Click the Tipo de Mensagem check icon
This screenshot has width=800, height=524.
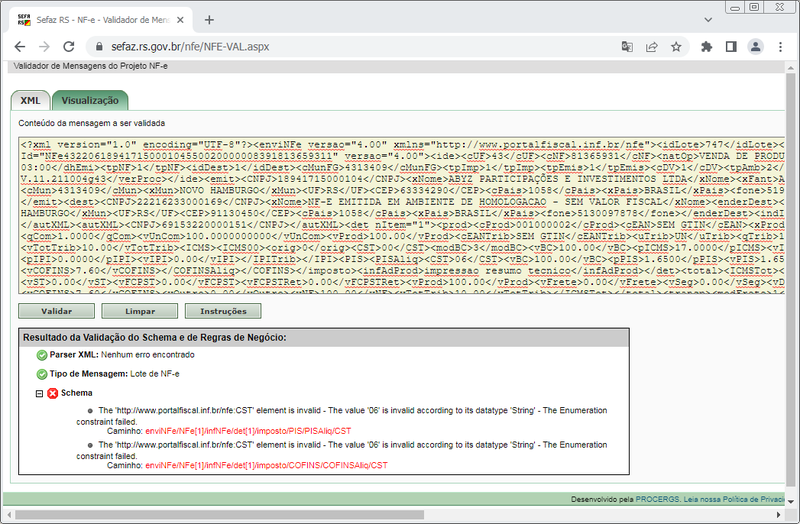tap(42, 375)
